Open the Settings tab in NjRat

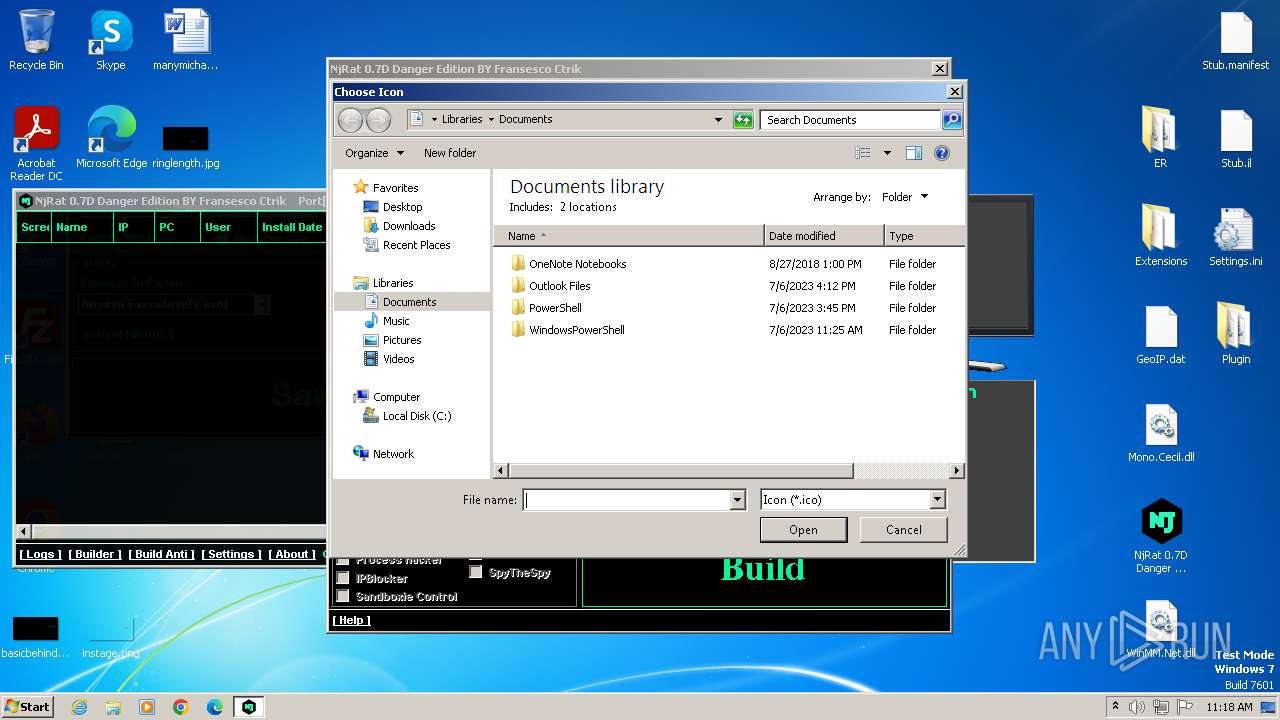[x=231, y=554]
